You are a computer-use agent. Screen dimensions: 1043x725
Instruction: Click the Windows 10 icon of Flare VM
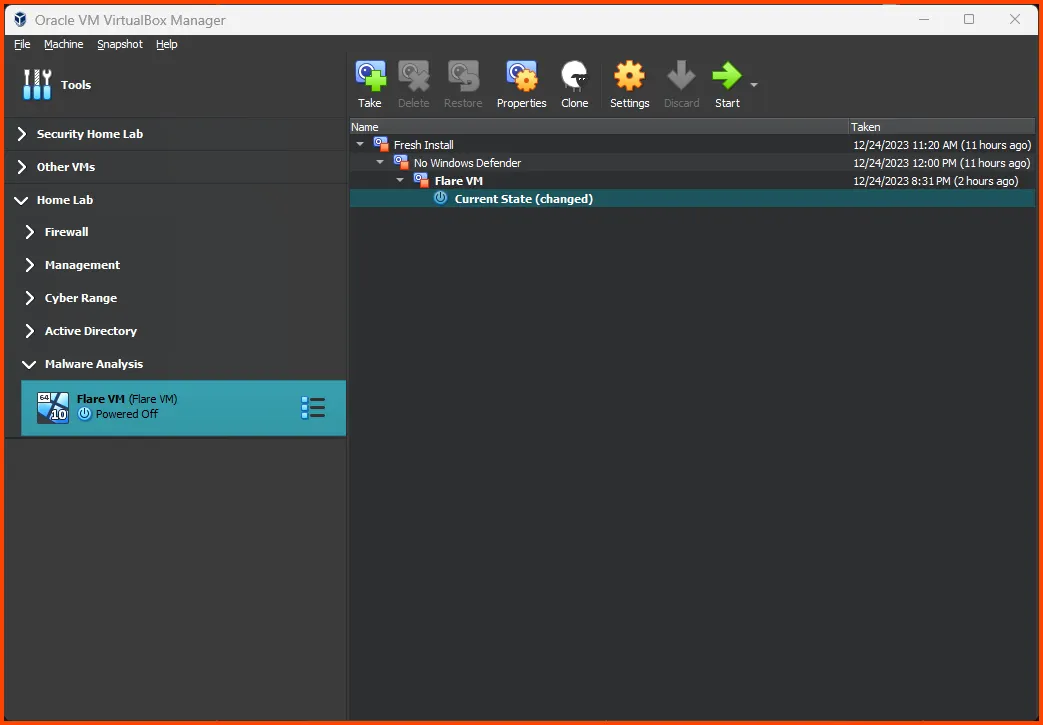click(53, 408)
